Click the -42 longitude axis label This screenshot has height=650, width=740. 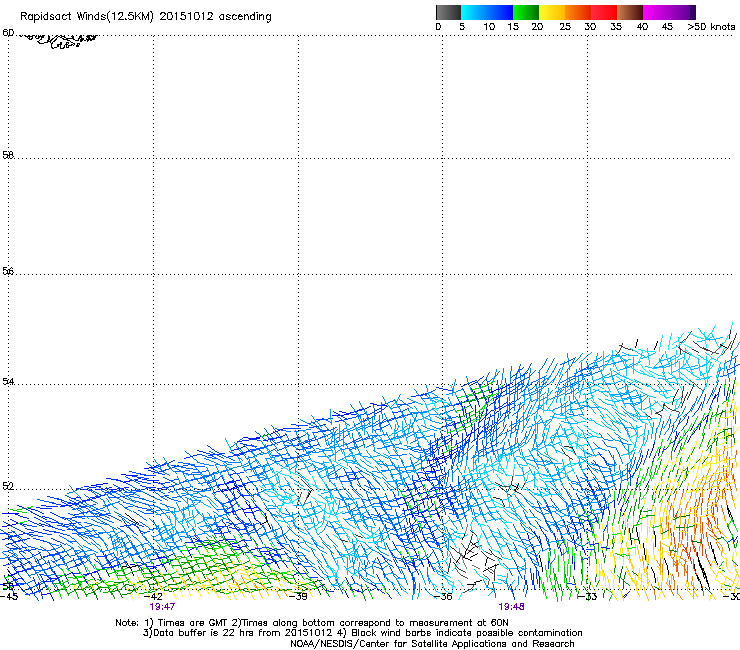coord(153,597)
